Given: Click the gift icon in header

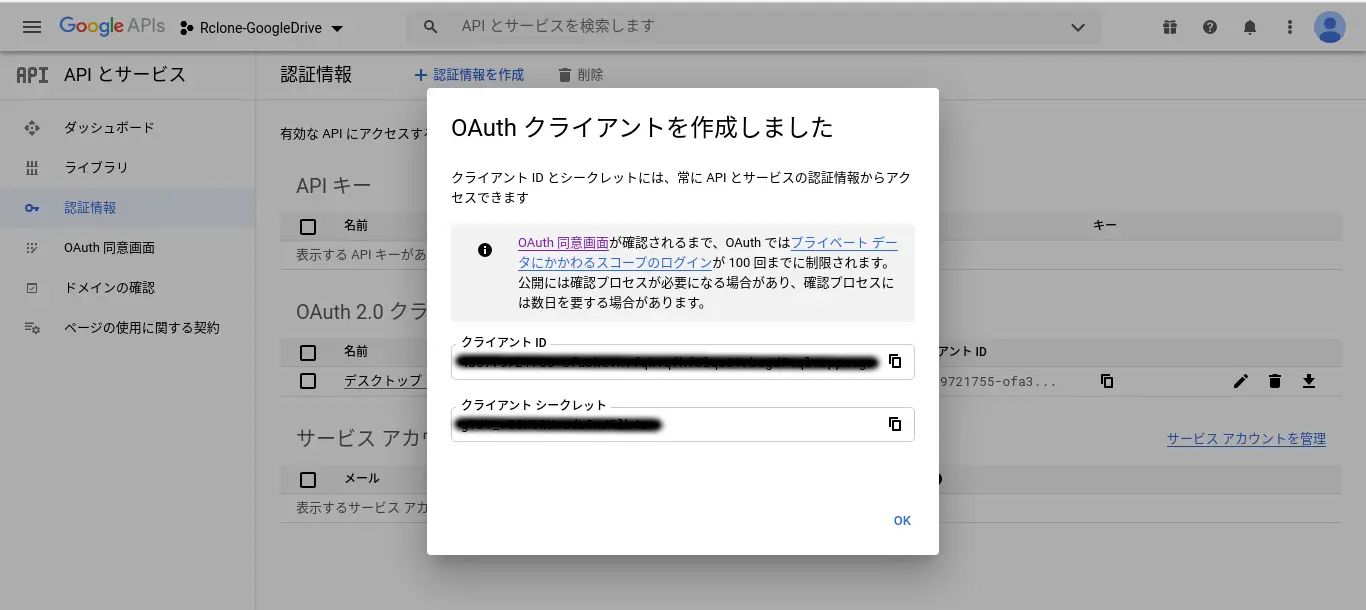Looking at the screenshot, I should [x=1170, y=27].
